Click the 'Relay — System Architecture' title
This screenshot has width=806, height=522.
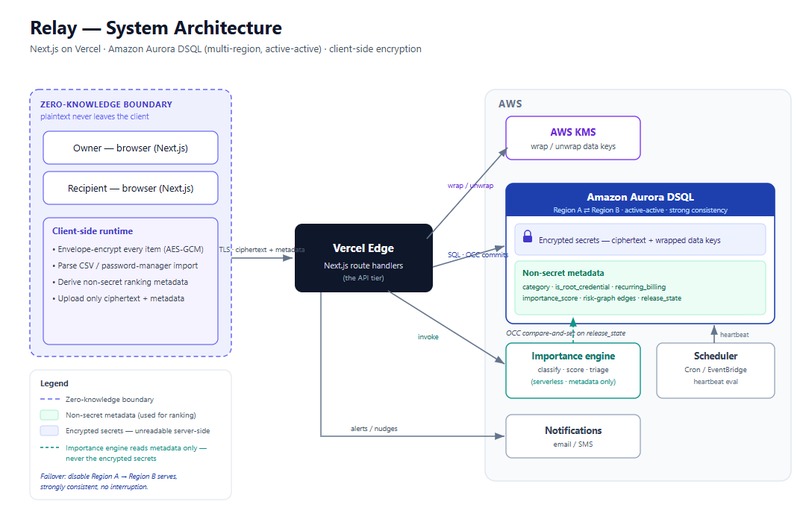click(x=156, y=28)
